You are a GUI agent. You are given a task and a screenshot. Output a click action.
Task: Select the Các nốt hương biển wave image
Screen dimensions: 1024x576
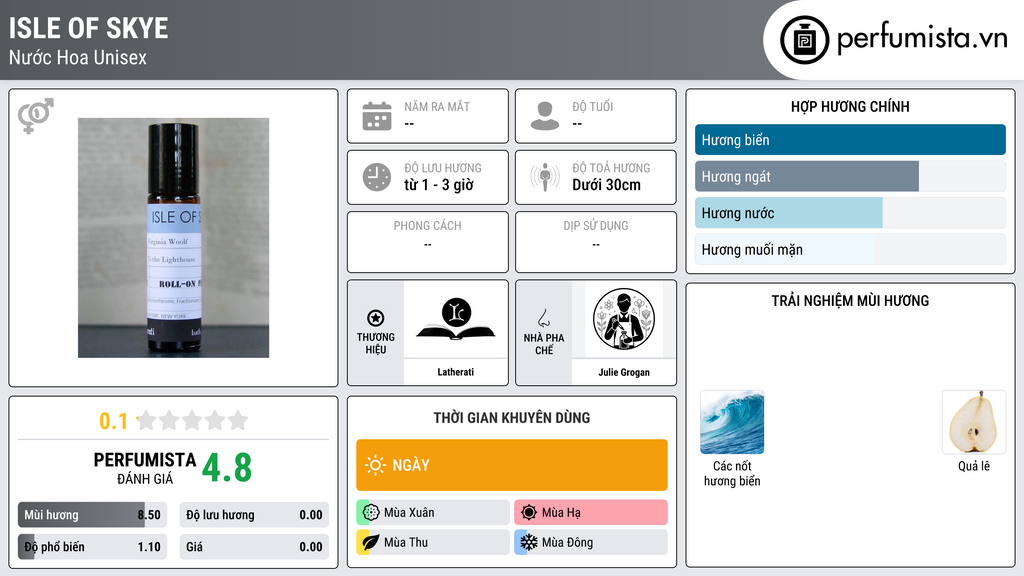731,422
